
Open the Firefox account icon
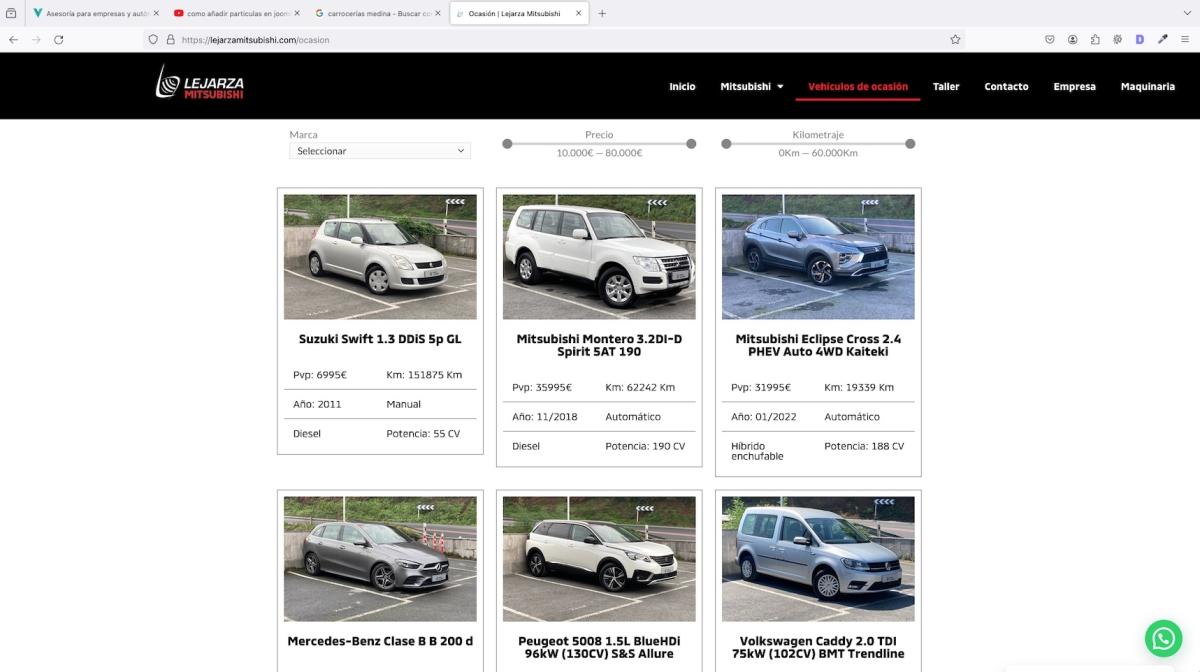tap(1072, 39)
